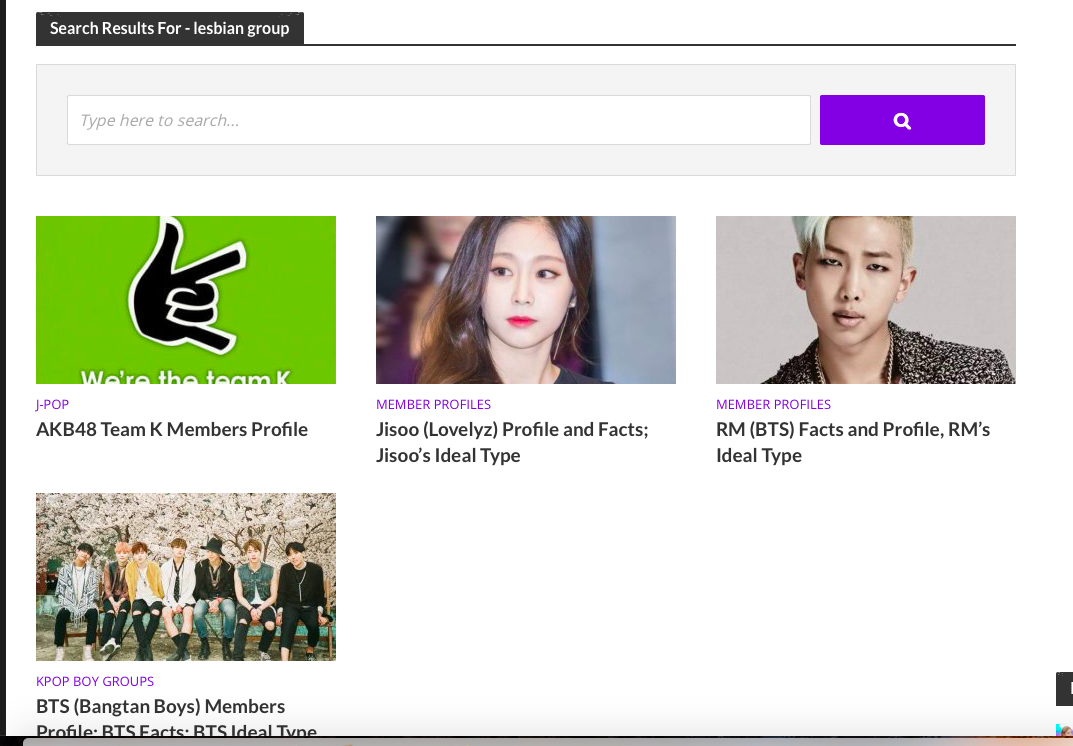Open MEMBER PROFILES category above Jisoo title

tap(433, 404)
